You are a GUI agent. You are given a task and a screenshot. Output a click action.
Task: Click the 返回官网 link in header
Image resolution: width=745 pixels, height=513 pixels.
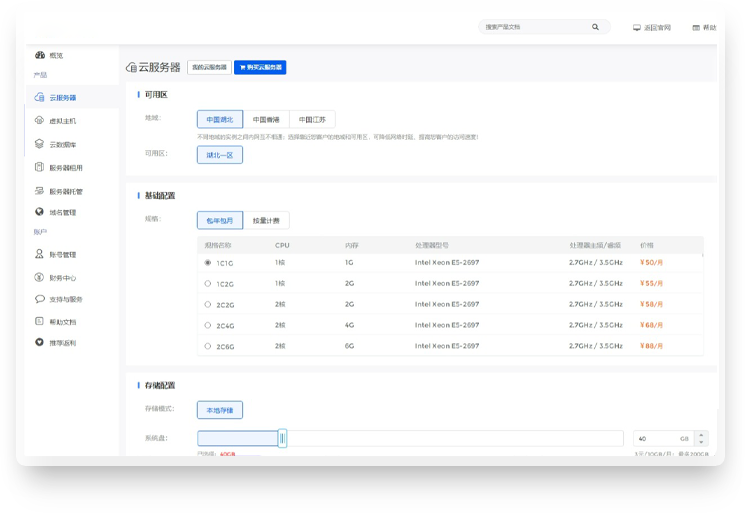pos(652,28)
